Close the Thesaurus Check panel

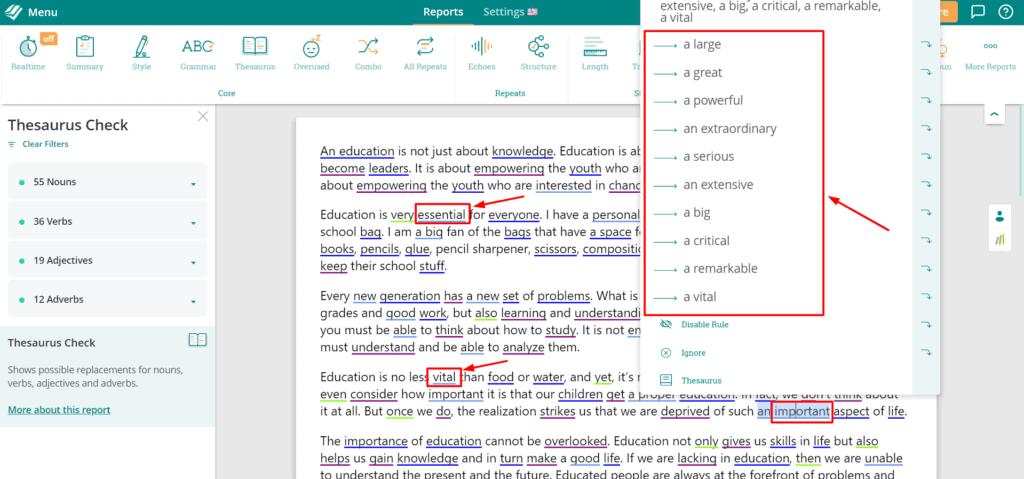[x=203, y=116]
